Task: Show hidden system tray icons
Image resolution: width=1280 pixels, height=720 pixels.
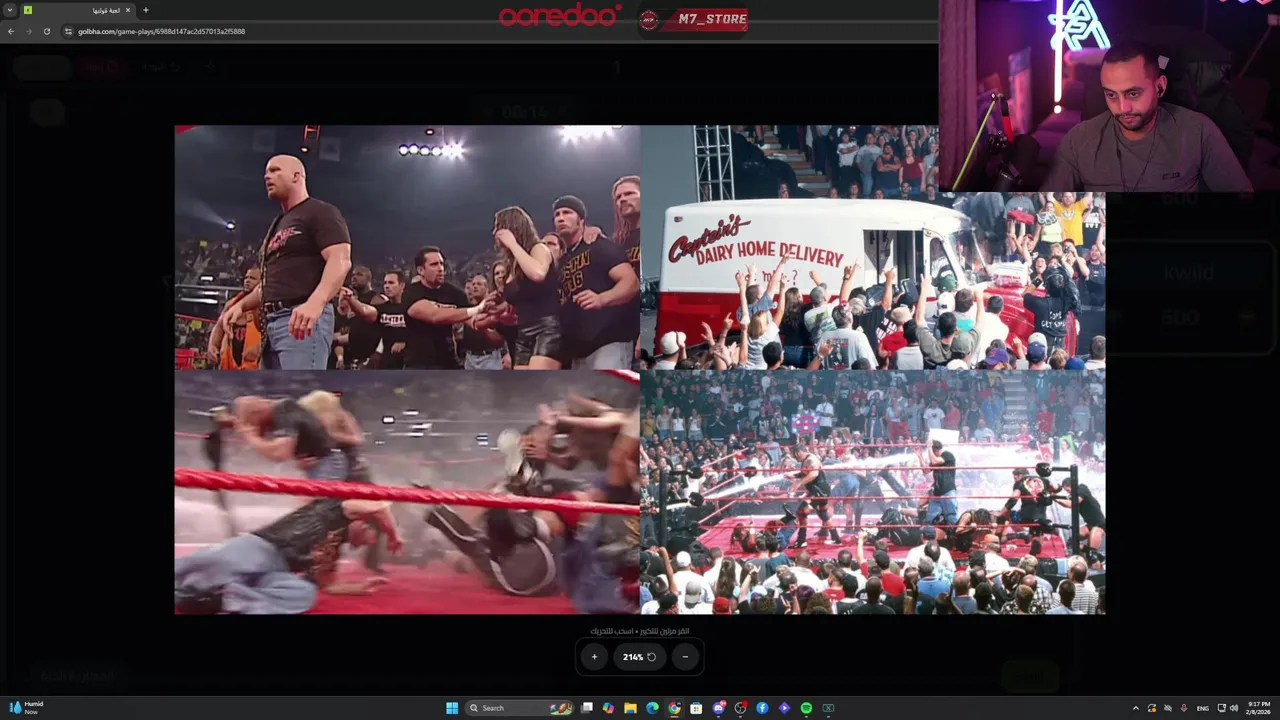Action: coord(1135,708)
